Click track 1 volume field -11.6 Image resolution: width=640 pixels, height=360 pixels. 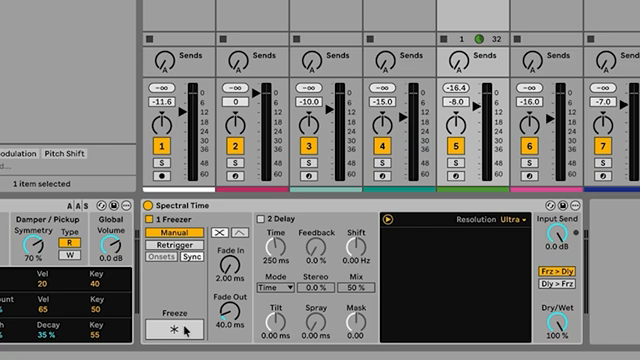162,102
